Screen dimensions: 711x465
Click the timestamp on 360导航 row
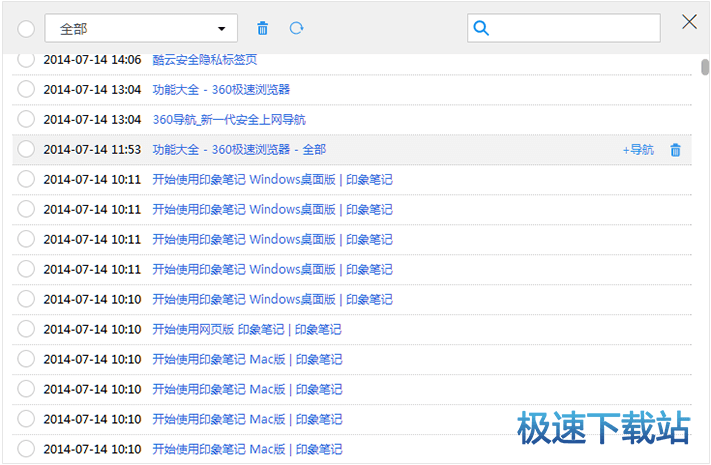(92, 119)
